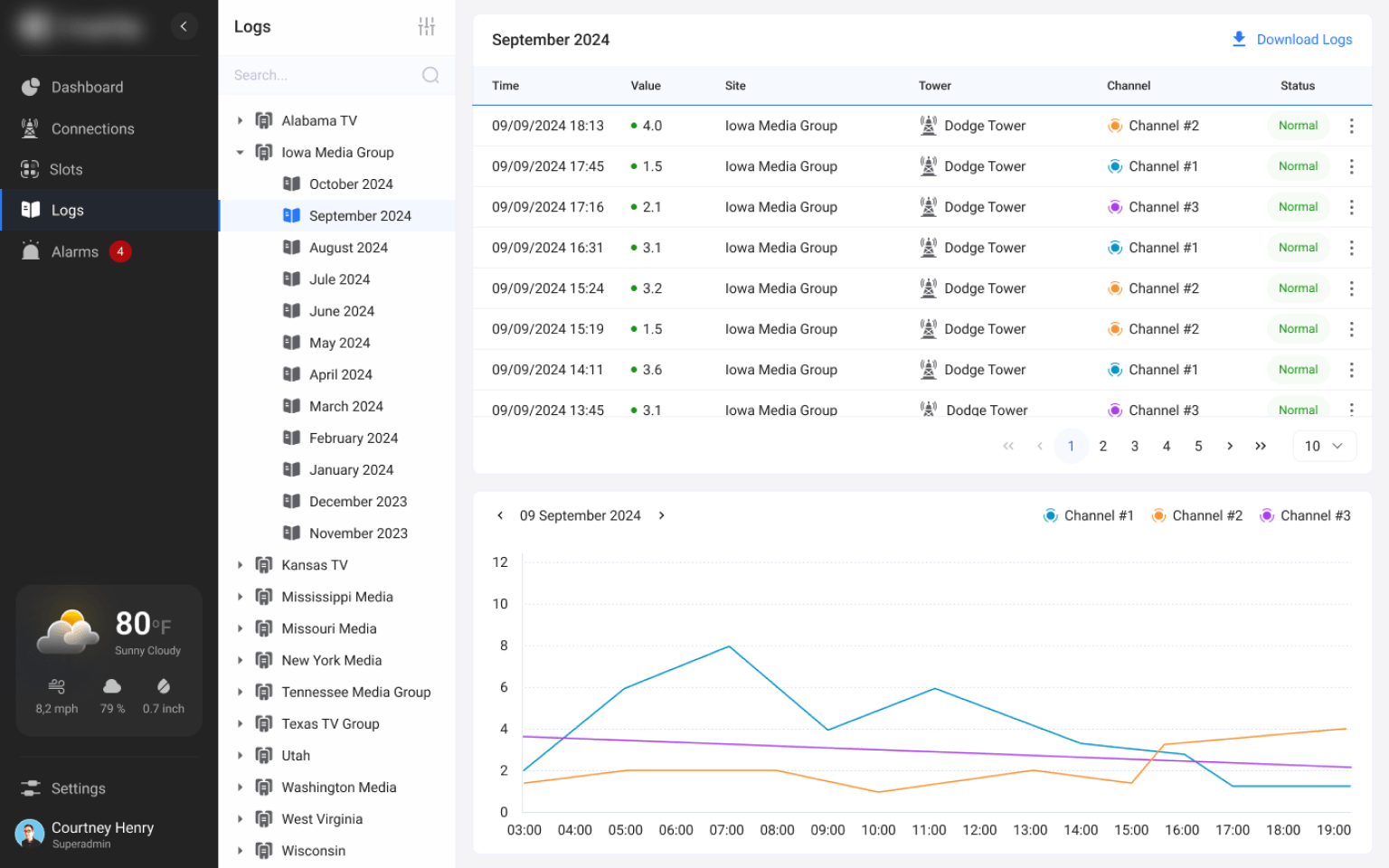Click the search magnifier icon

(430, 75)
